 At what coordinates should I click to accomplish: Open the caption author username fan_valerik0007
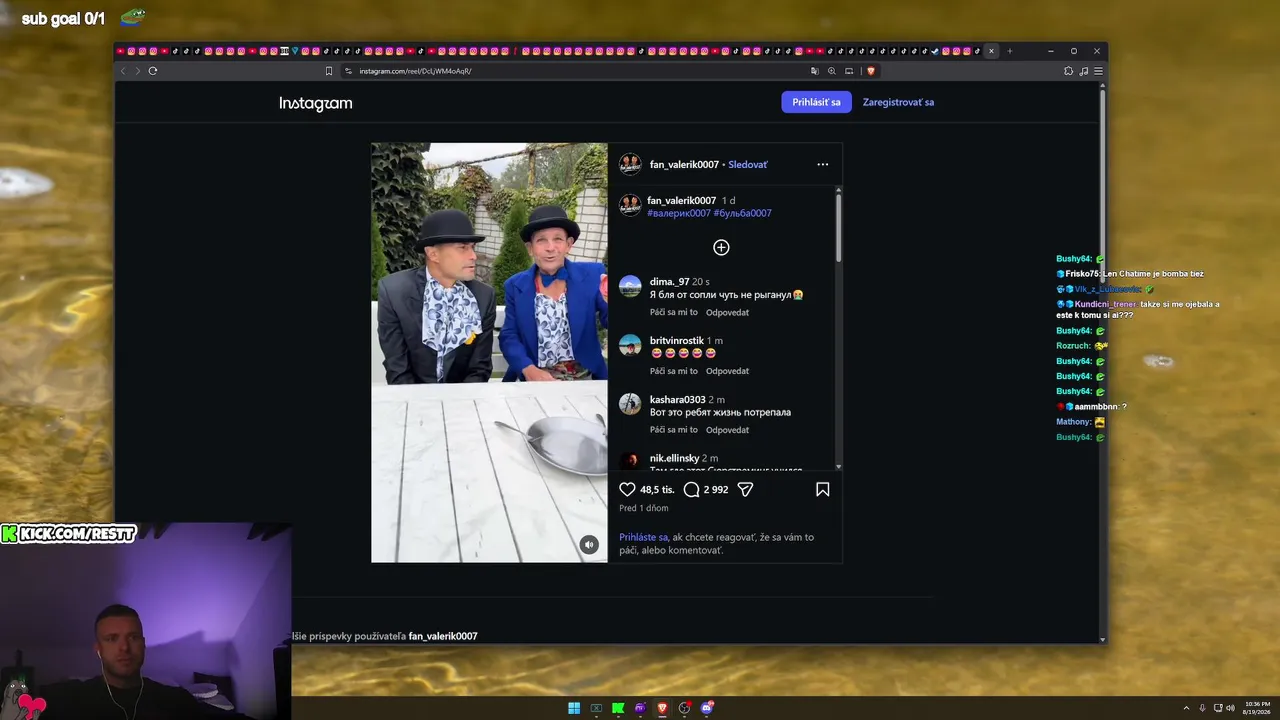pos(682,201)
